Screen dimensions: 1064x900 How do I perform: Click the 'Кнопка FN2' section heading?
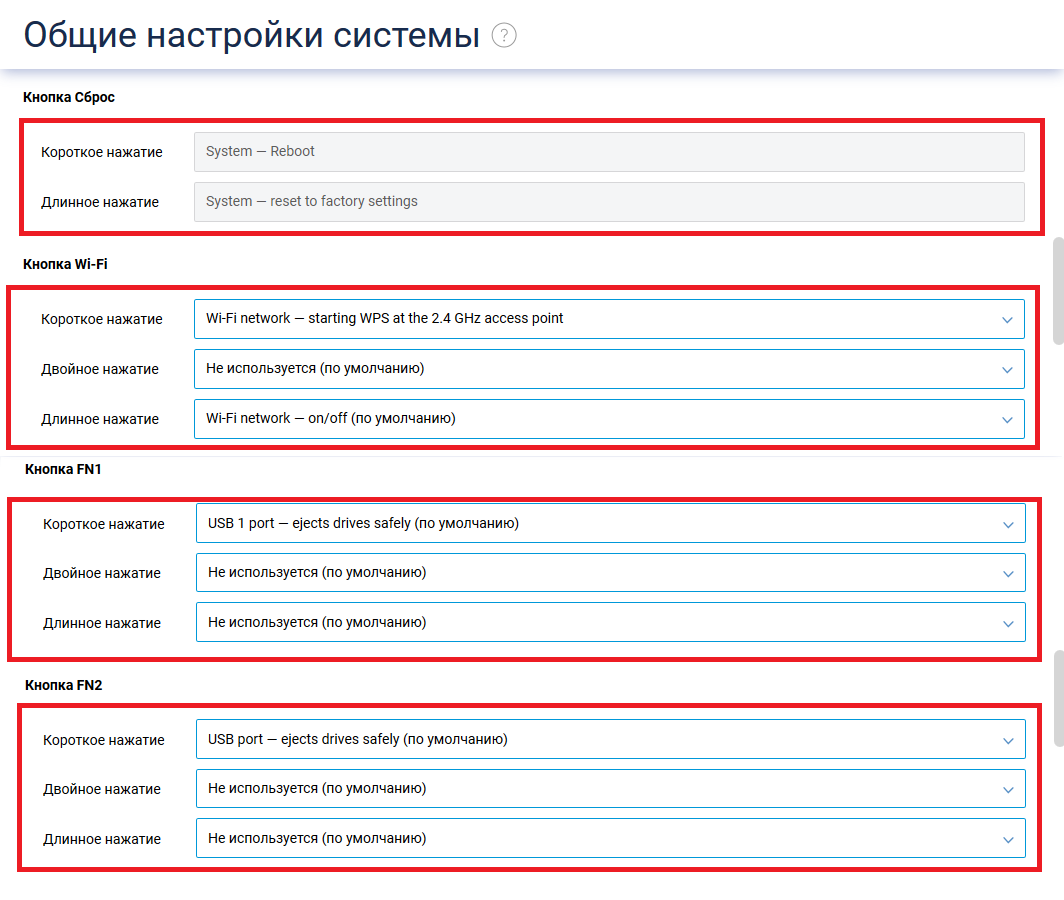(x=63, y=685)
